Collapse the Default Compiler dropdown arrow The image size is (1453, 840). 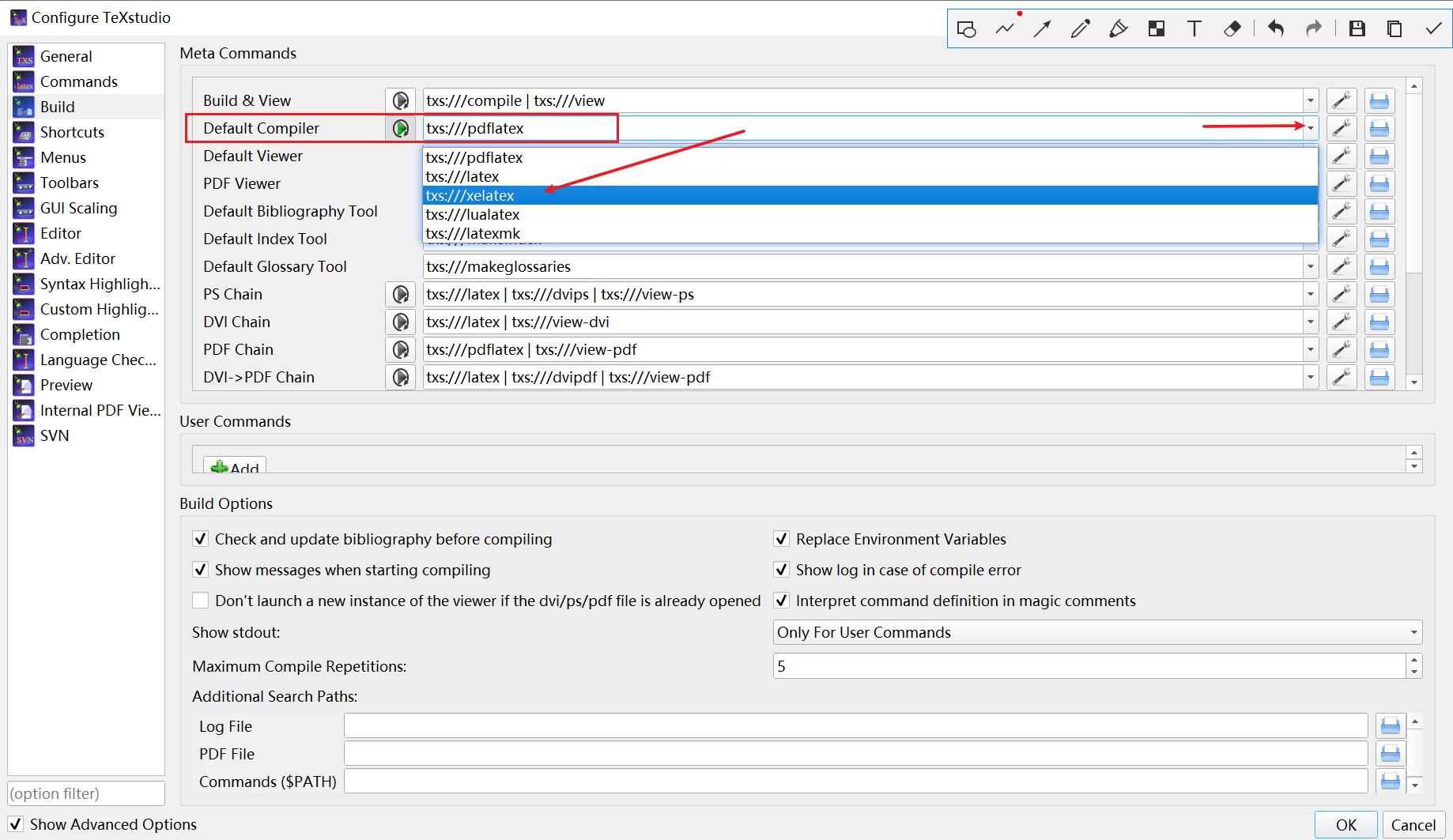pyautogui.click(x=1310, y=128)
